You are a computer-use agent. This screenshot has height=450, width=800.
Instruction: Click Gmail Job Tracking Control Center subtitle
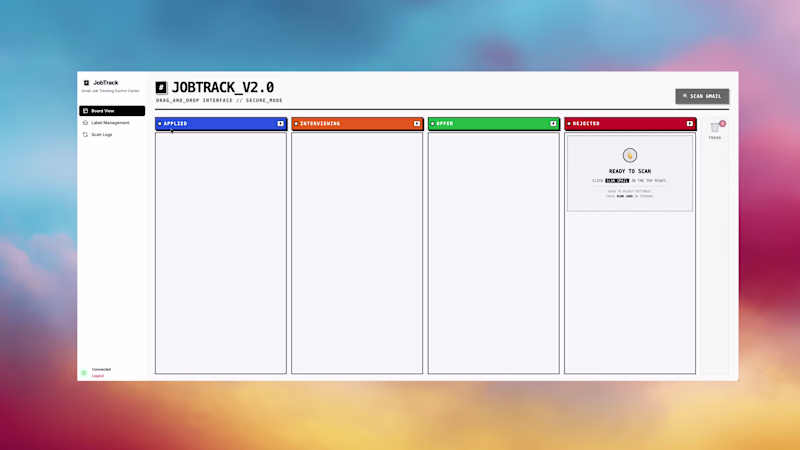point(110,91)
